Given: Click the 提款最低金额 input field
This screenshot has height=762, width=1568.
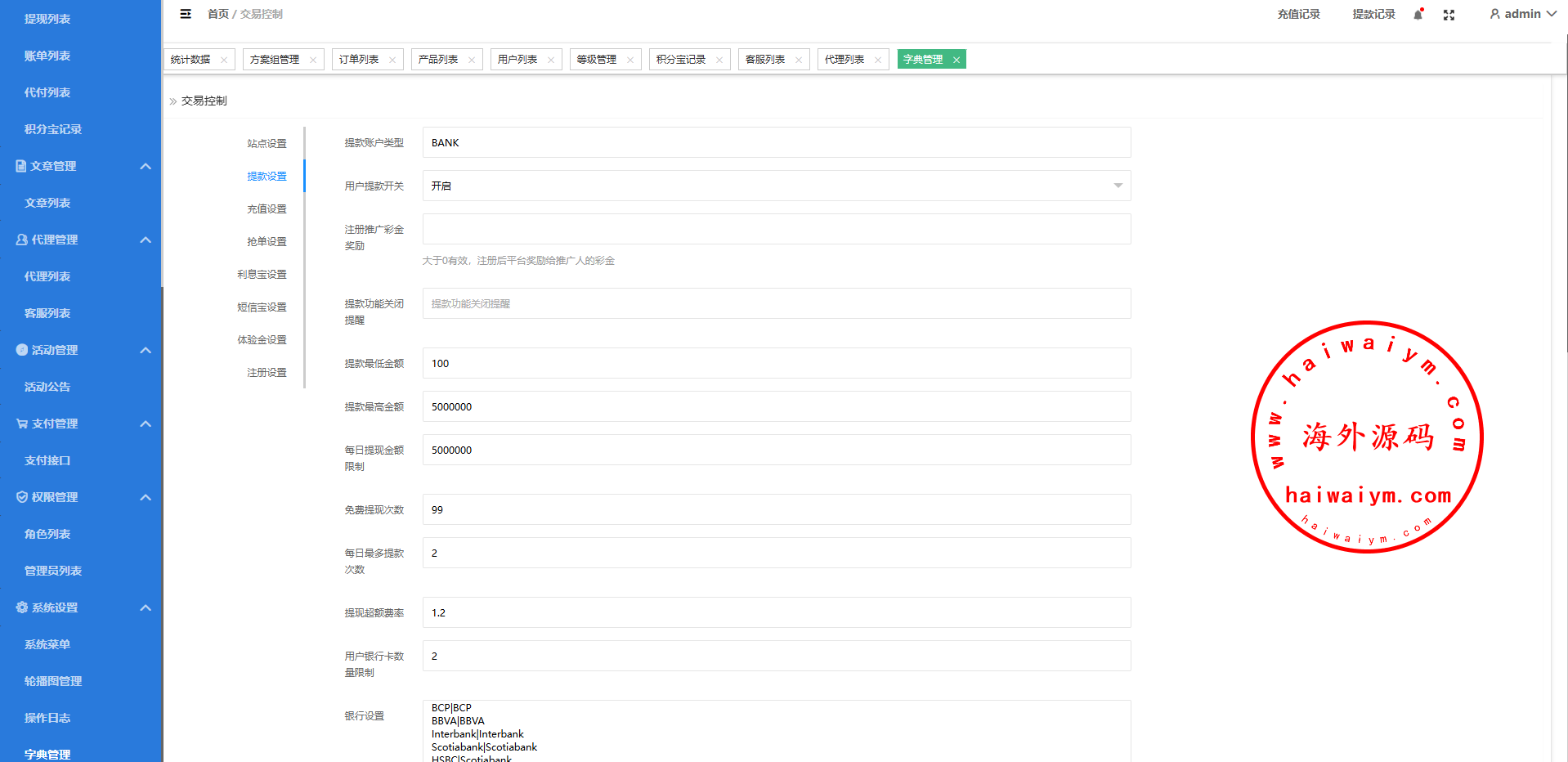Looking at the screenshot, I should point(776,363).
